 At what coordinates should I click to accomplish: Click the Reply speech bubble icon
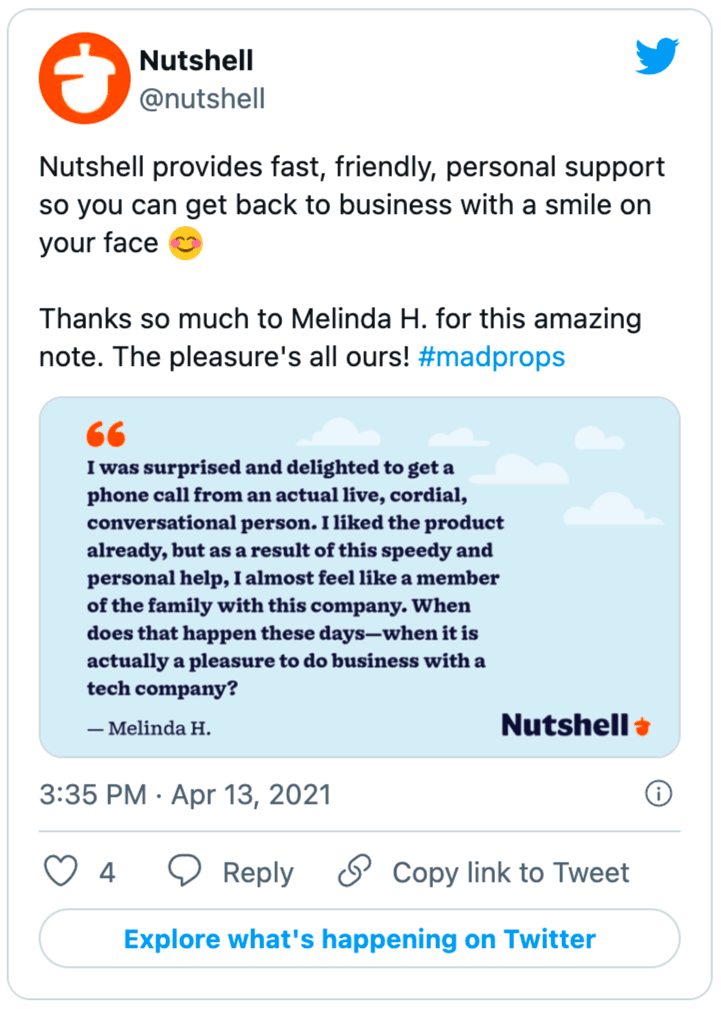coord(184,871)
